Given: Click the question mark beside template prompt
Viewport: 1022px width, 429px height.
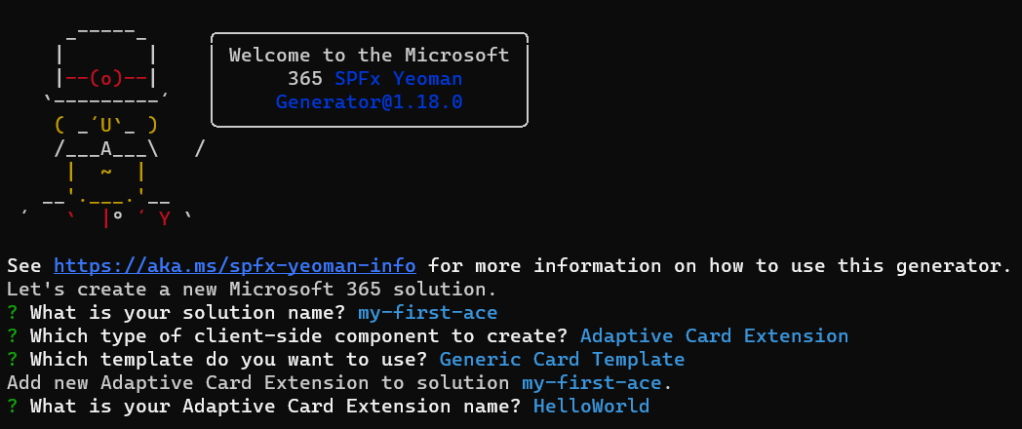Looking at the screenshot, I should (x=12, y=359).
